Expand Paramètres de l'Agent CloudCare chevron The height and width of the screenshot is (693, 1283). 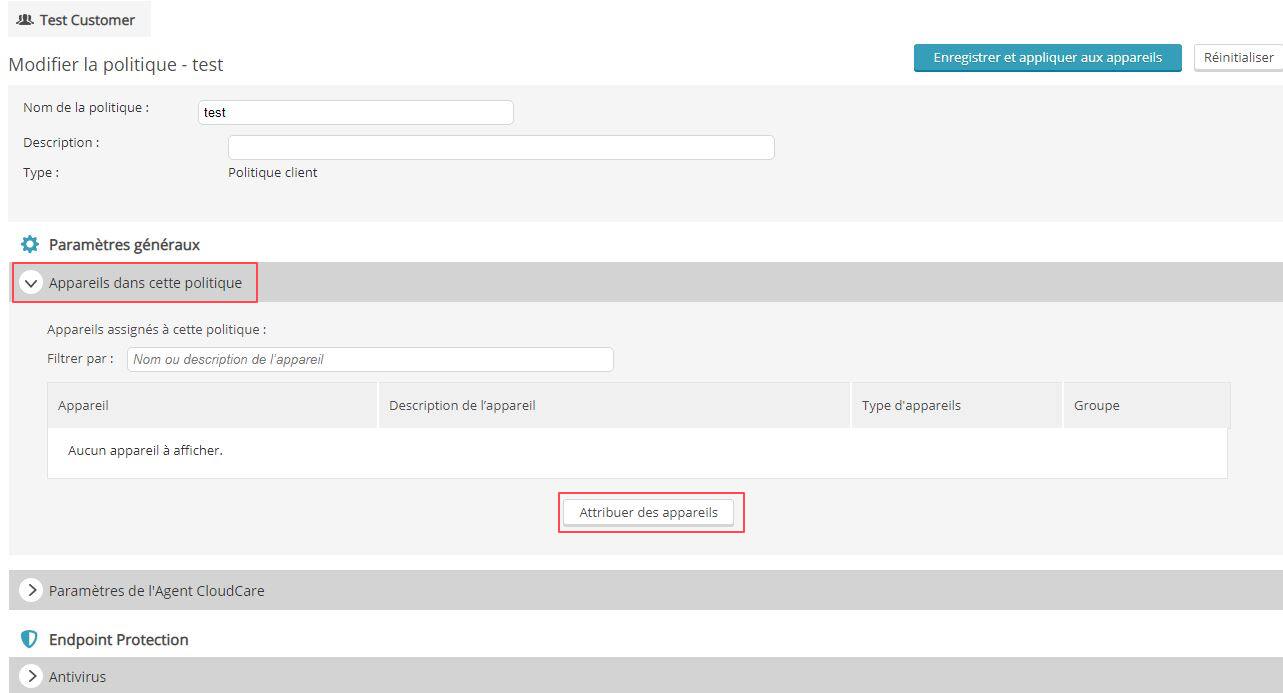(x=30, y=590)
